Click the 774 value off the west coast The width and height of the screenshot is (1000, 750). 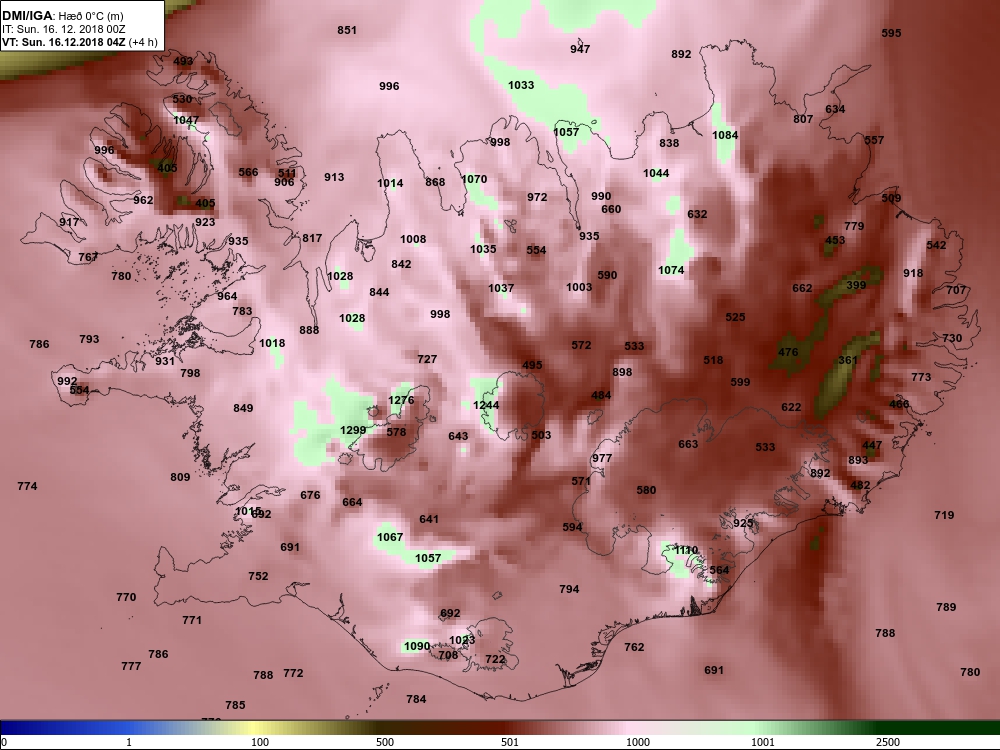(27, 486)
